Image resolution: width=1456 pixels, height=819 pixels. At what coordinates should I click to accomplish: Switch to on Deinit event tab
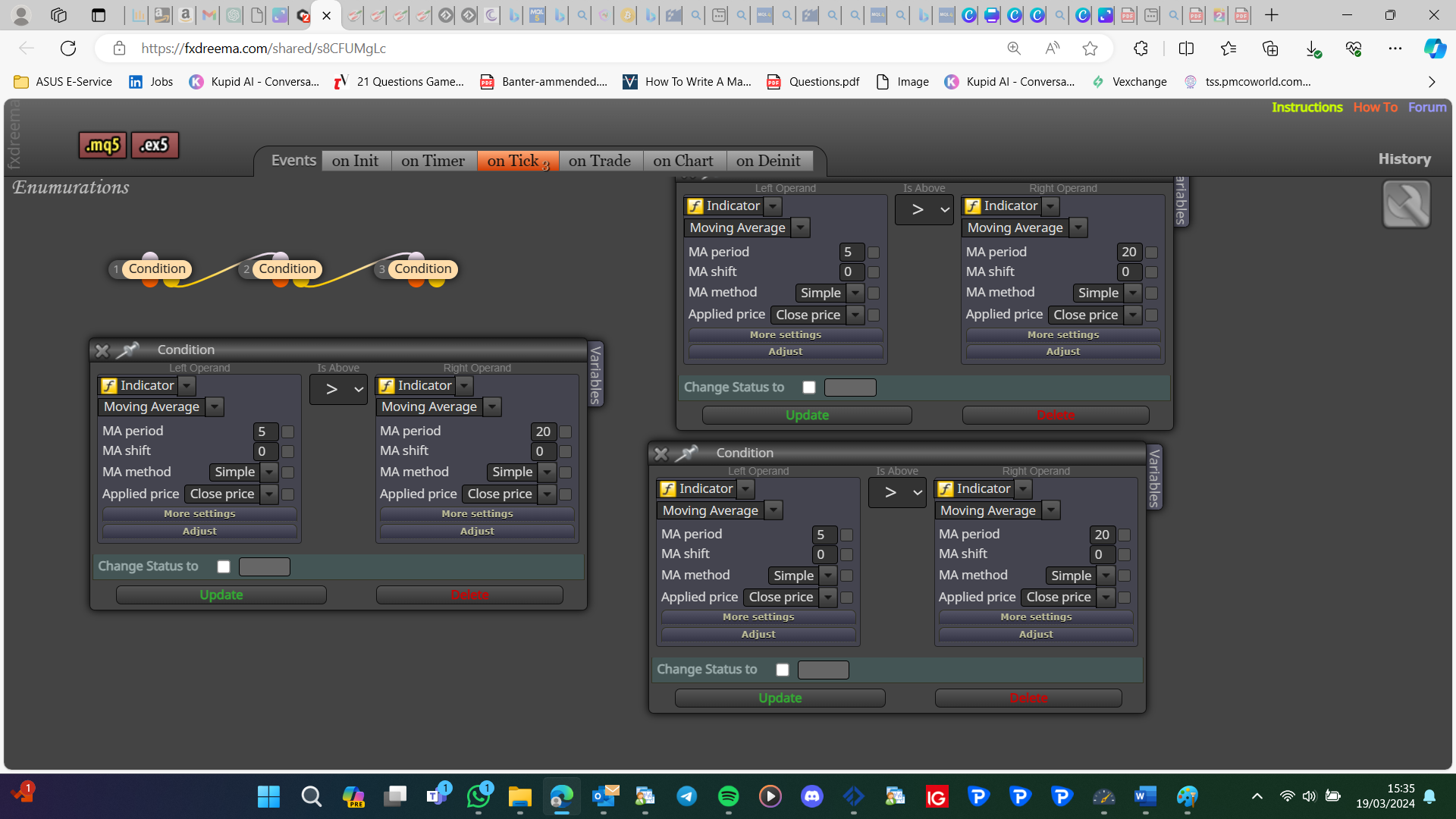(x=768, y=161)
